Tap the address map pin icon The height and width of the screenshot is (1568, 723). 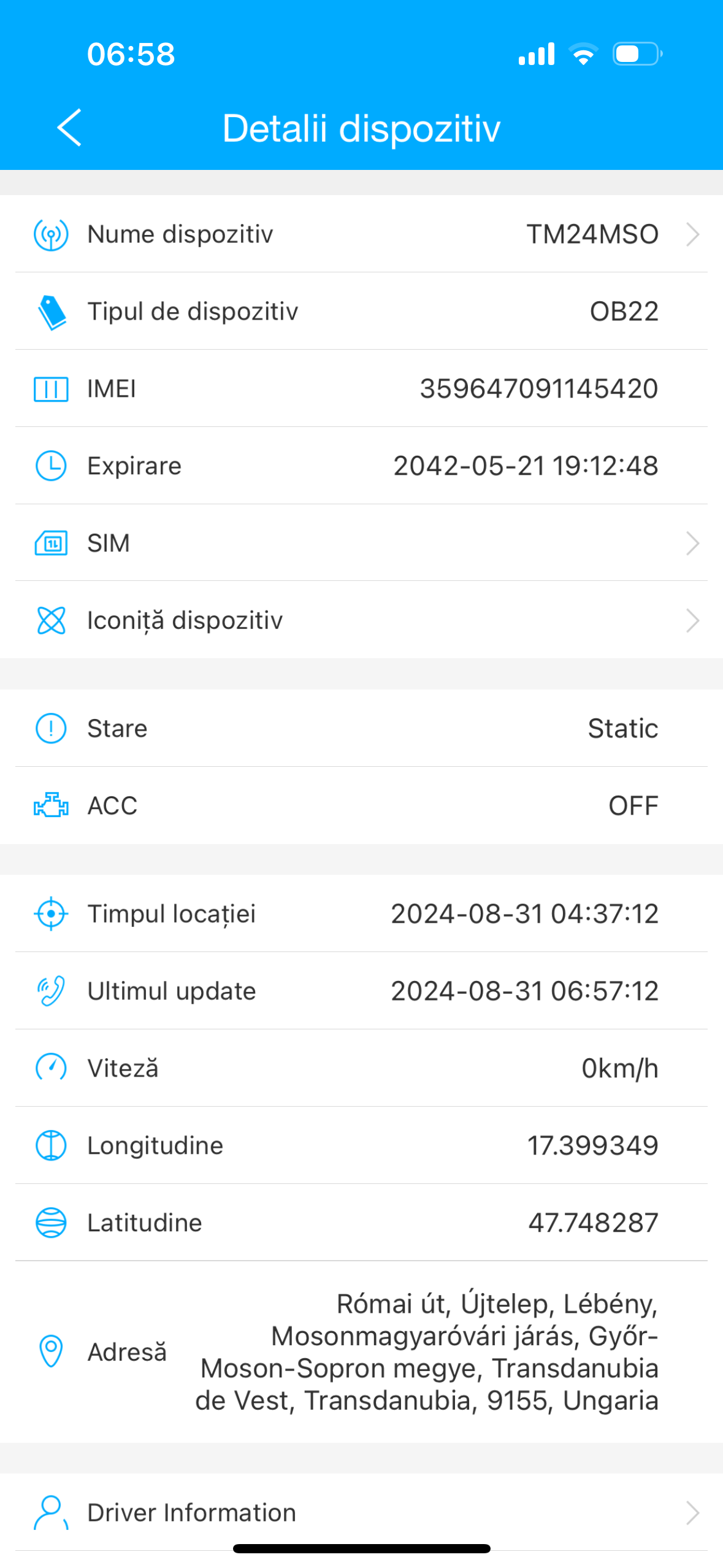pos(51,1351)
